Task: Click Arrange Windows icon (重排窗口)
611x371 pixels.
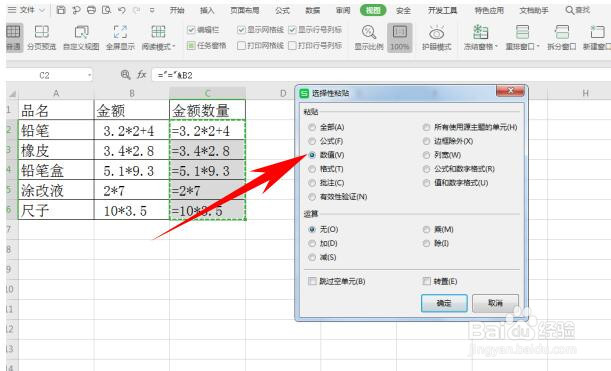Action: coord(522,32)
